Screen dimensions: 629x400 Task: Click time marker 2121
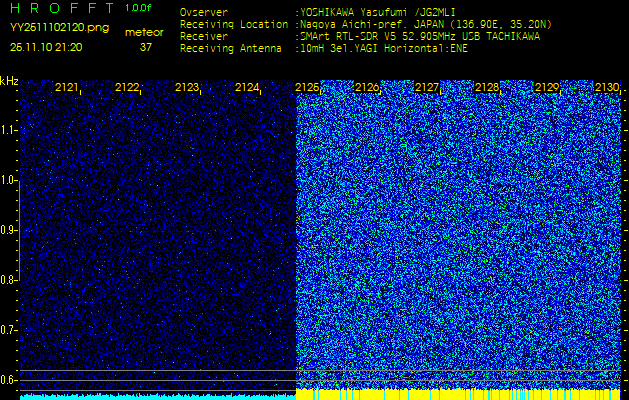pyautogui.click(x=67, y=87)
